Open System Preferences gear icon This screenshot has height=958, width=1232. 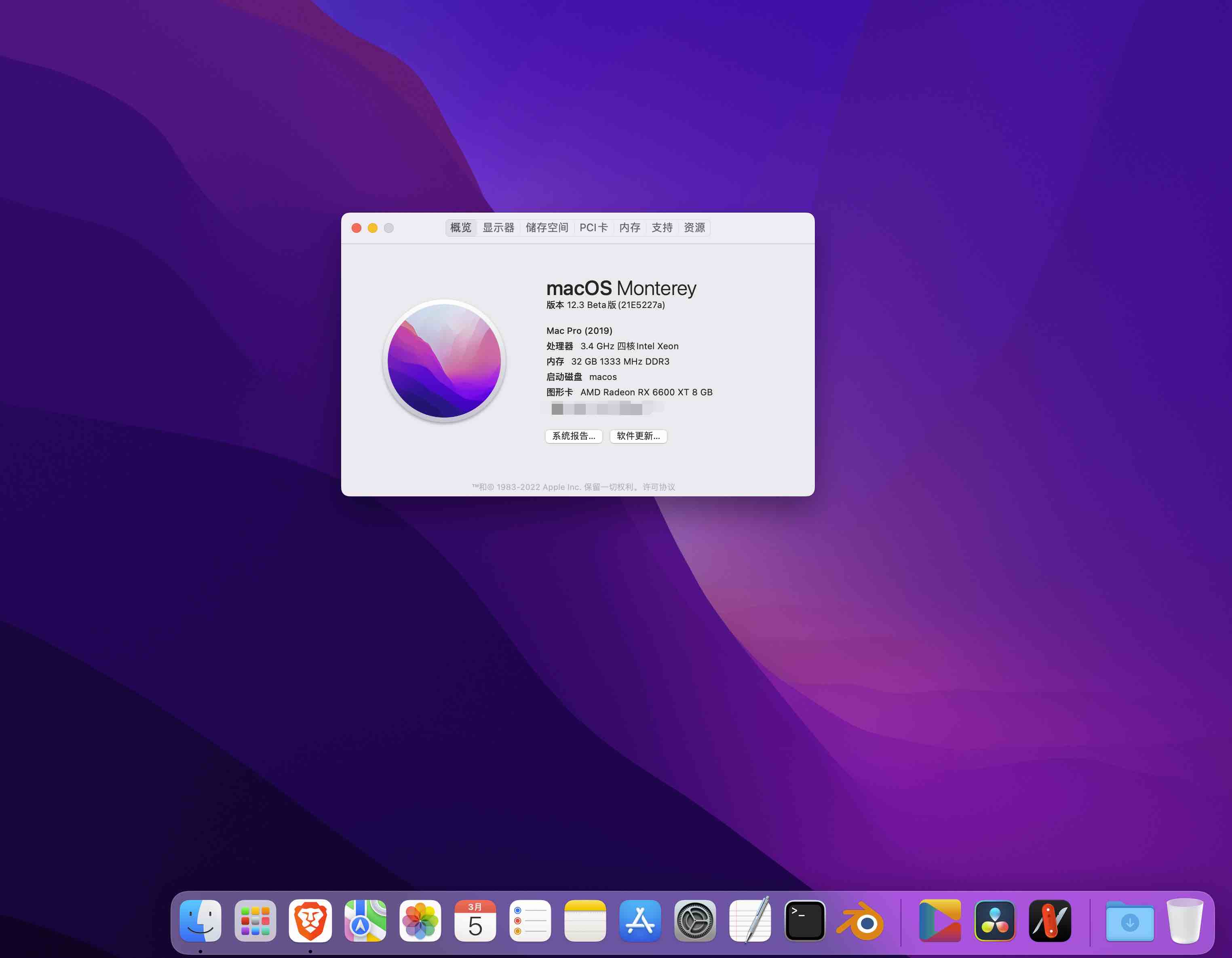(x=694, y=921)
